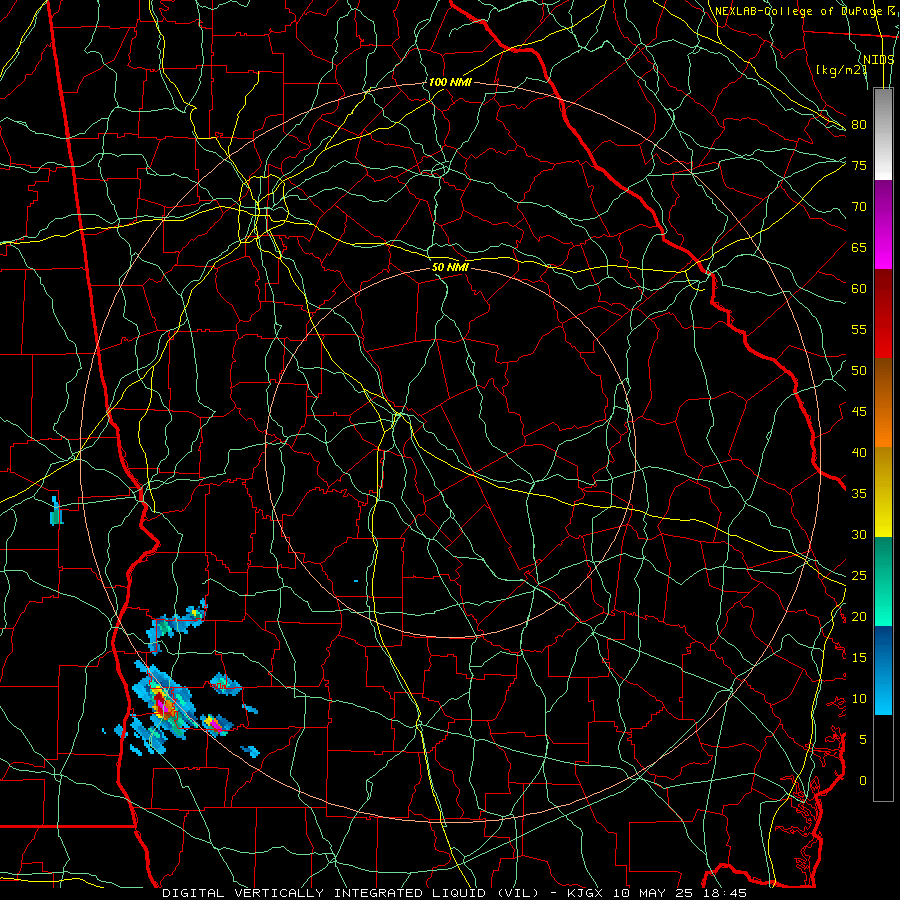Click the 40 value on the color scale
This screenshot has width=900, height=900.
[x=859, y=452]
